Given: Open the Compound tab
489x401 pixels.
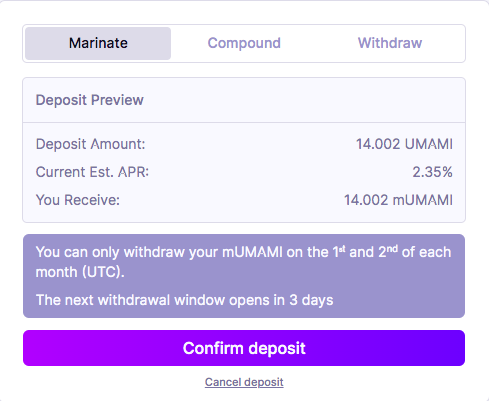Looking at the screenshot, I should 244,43.
